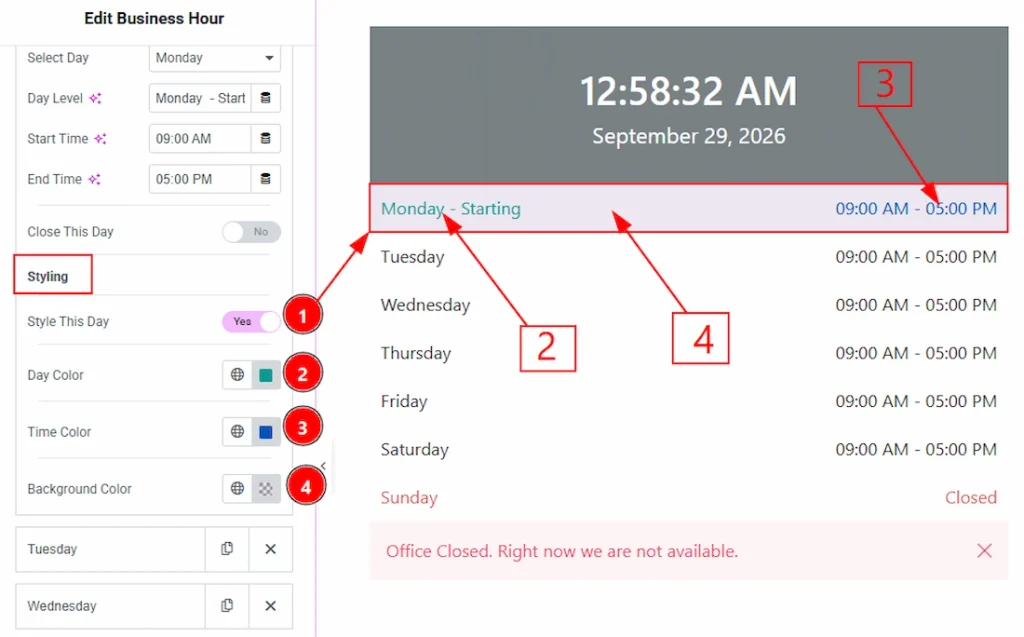Edit the Day Level text field
The height and width of the screenshot is (637, 1024).
200,98
